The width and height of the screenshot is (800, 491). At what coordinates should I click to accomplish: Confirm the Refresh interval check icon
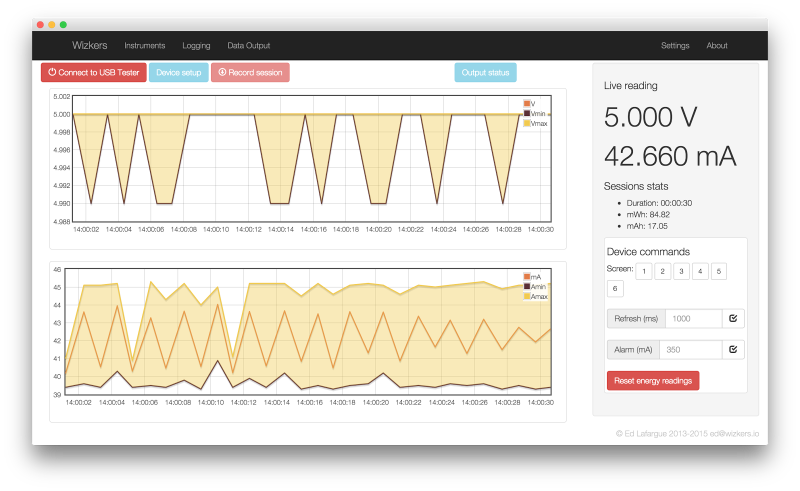pos(733,318)
